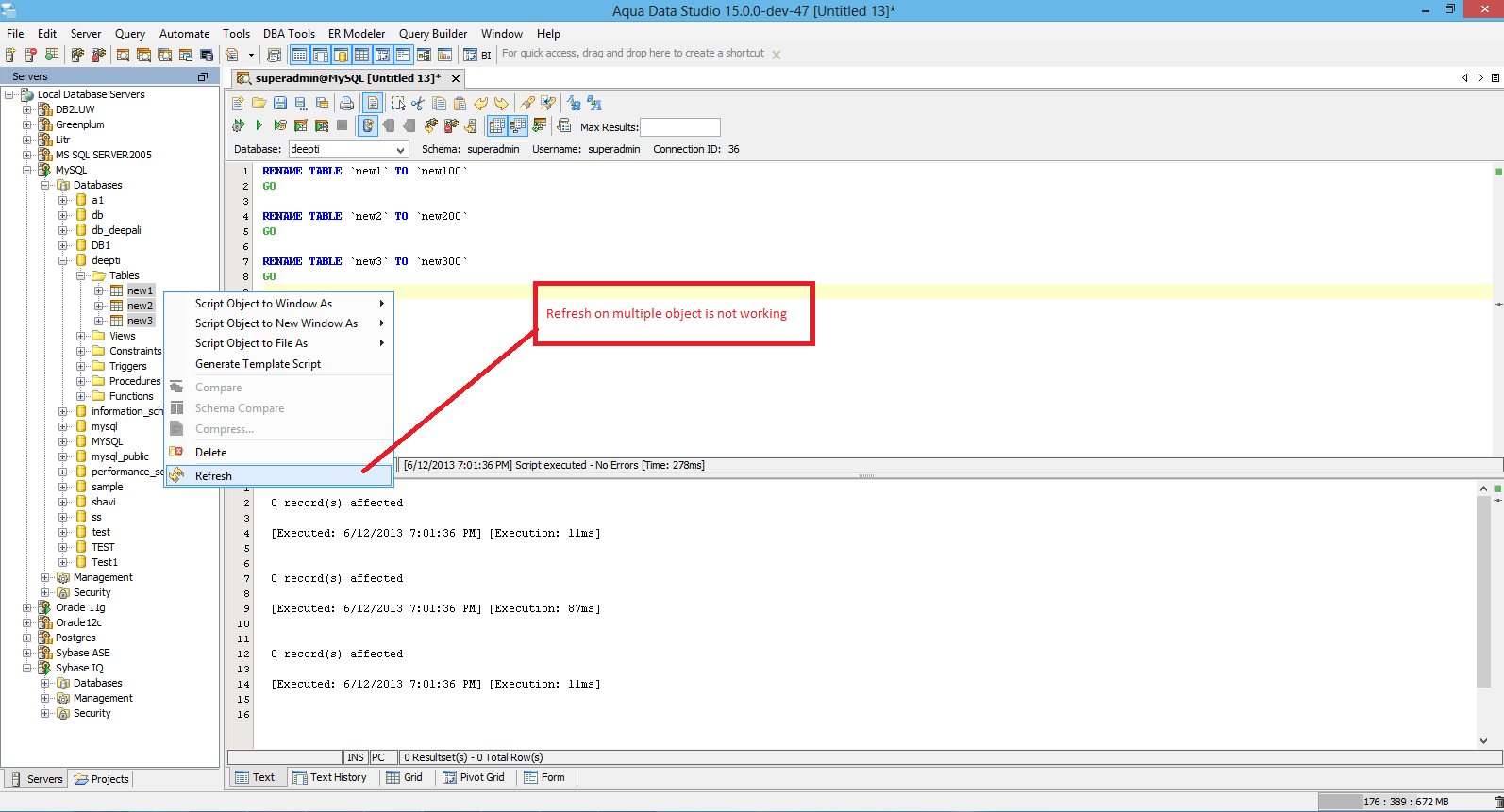This screenshot has height=812, width=1504.
Task: Toggle the plain grid panel button in main toolbar
Action: (x=361, y=55)
